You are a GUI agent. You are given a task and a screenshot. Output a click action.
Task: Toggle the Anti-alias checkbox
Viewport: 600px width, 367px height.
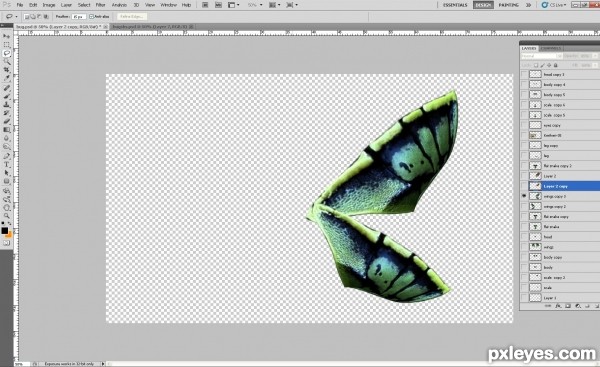tap(91, 16)
